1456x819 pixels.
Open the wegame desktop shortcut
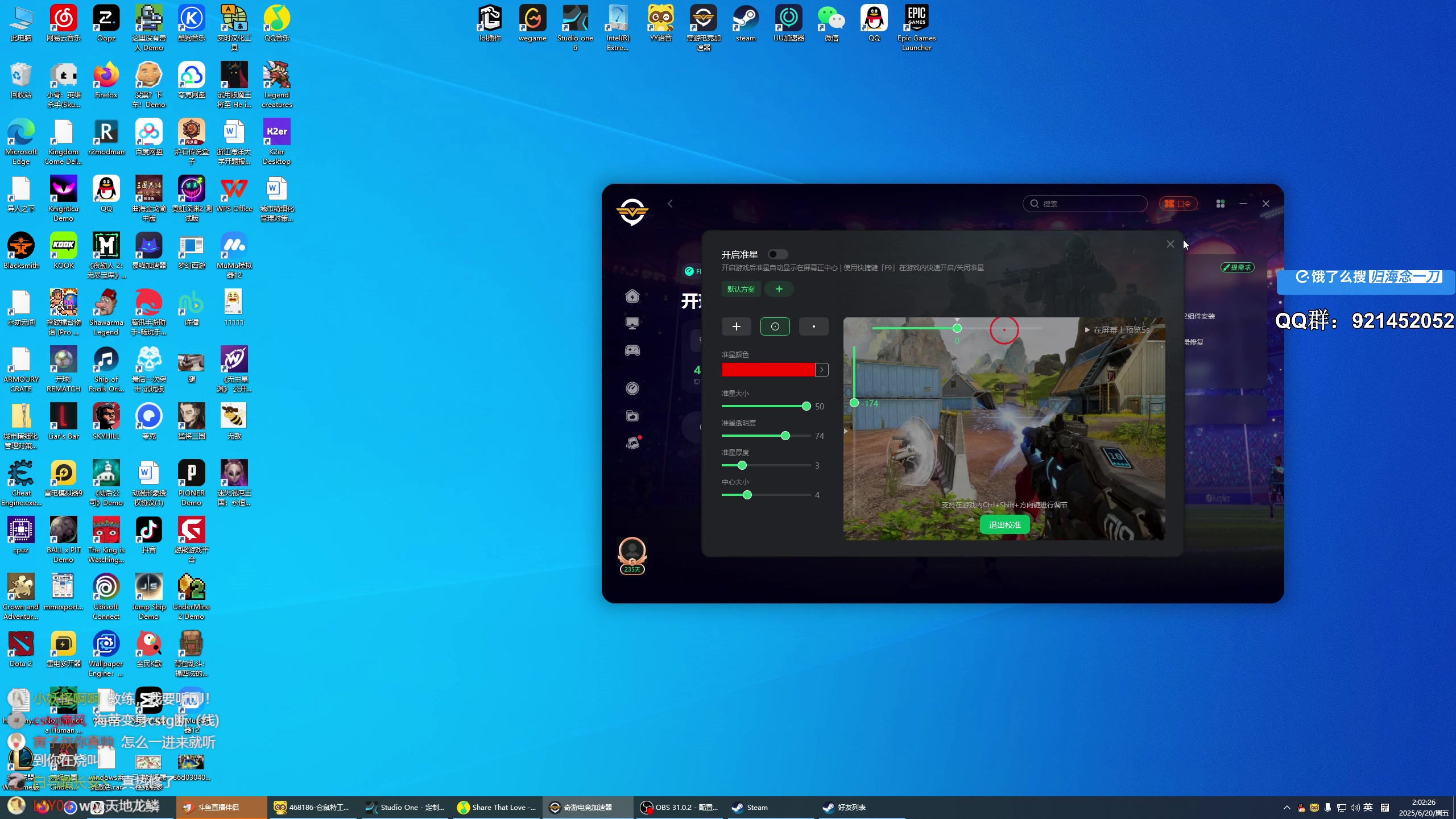532,24
